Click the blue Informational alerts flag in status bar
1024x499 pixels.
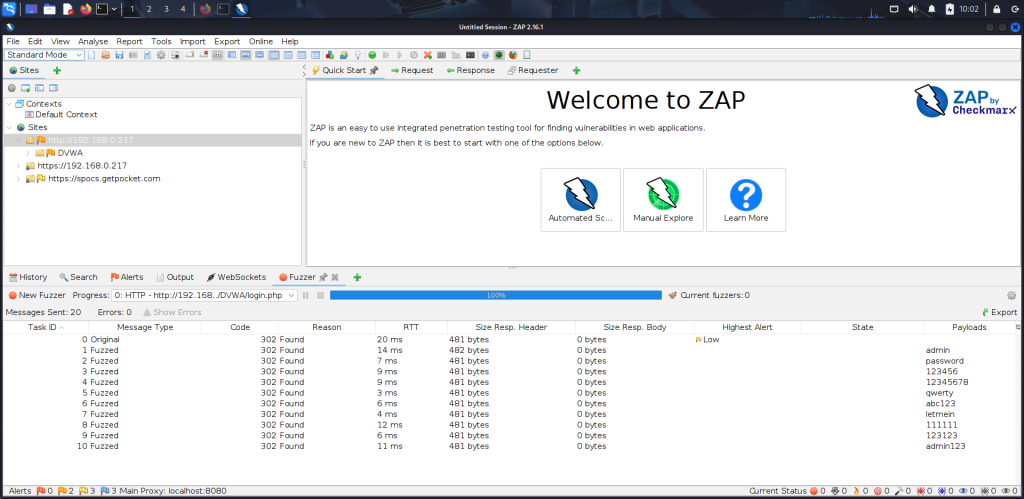tap(104, 491)
